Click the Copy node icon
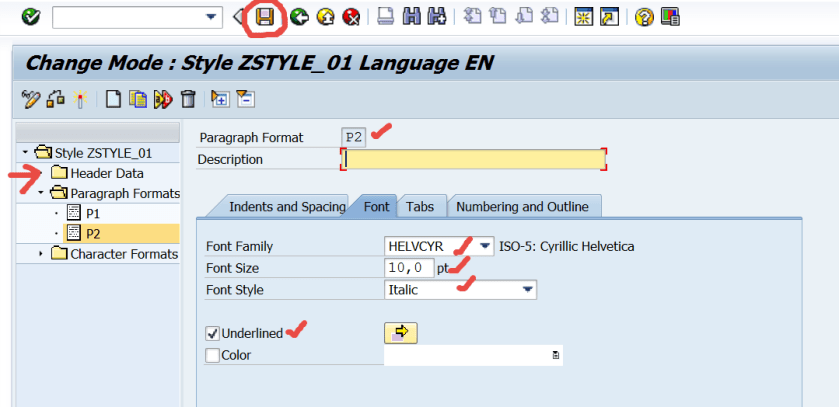The height and width of the screenshot is (407, 839). click(x=138, y=99)
